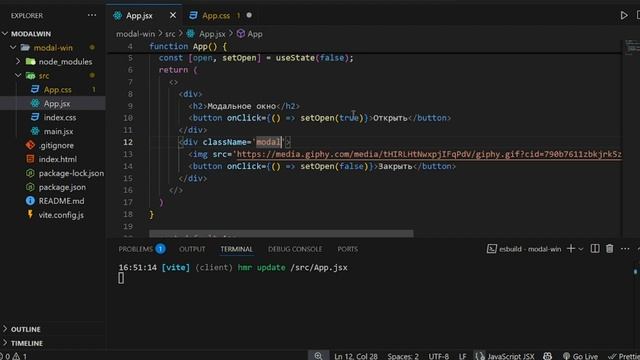This screenshot has width=640, height=360.
Task: Open the PROBLEMS panel tab
Action: (x=142, y=249)
